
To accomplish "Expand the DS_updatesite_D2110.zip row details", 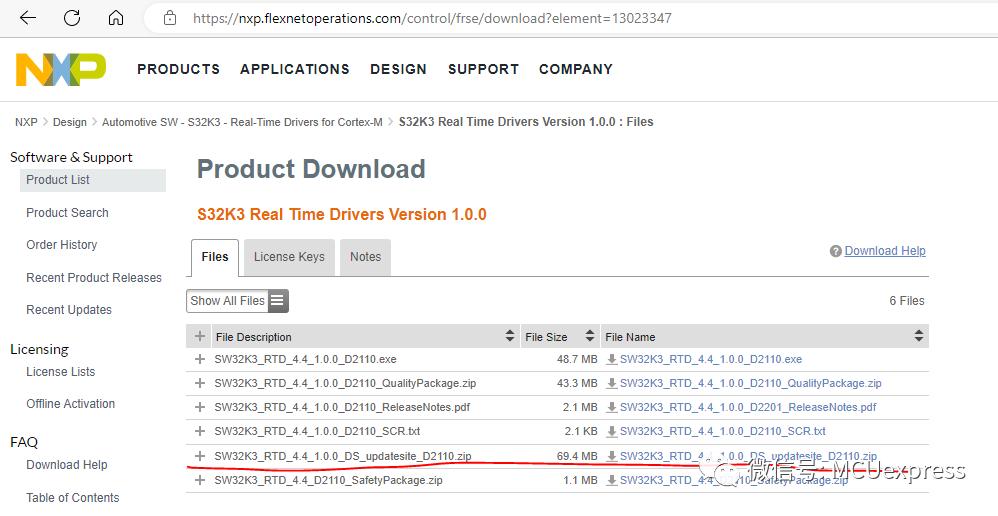I will click(200, 456).
